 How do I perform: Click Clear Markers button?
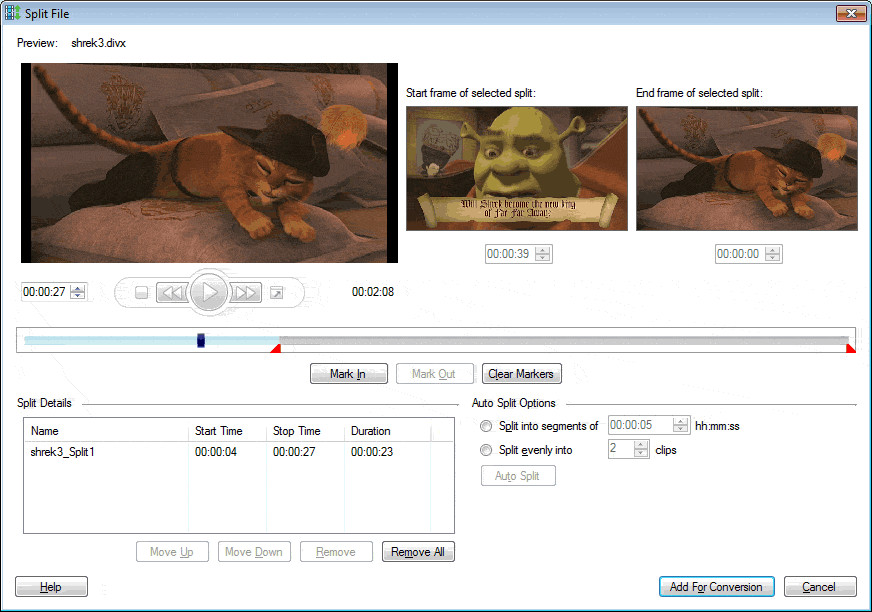click(521, 374)
